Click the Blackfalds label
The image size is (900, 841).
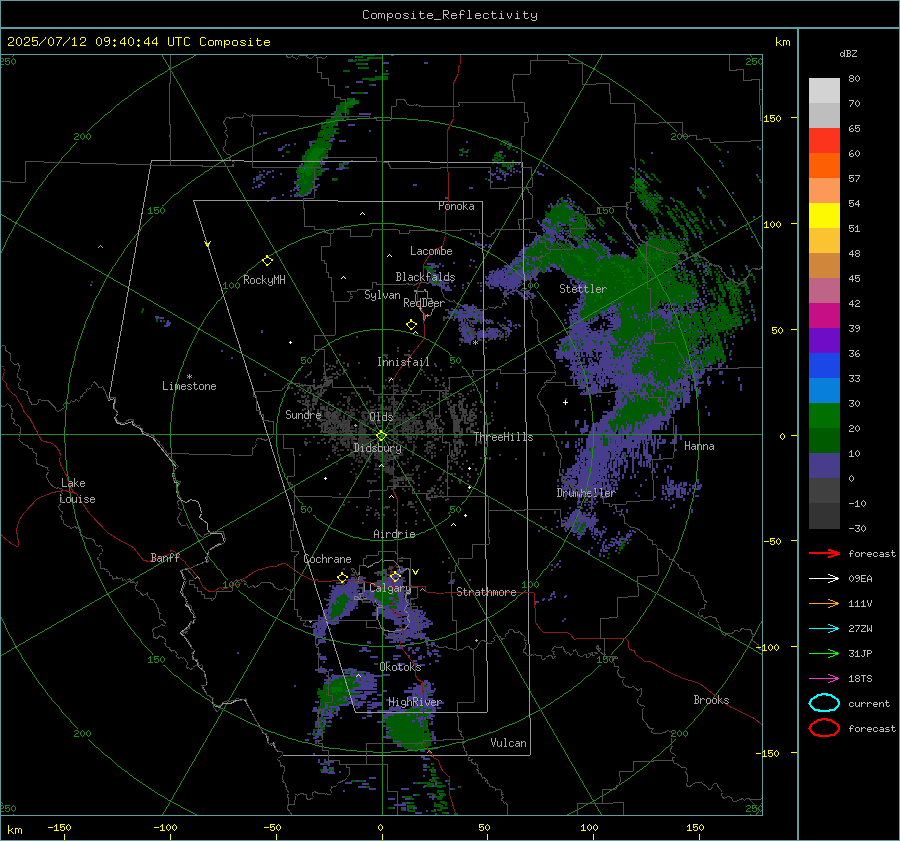tap(425, 277)
